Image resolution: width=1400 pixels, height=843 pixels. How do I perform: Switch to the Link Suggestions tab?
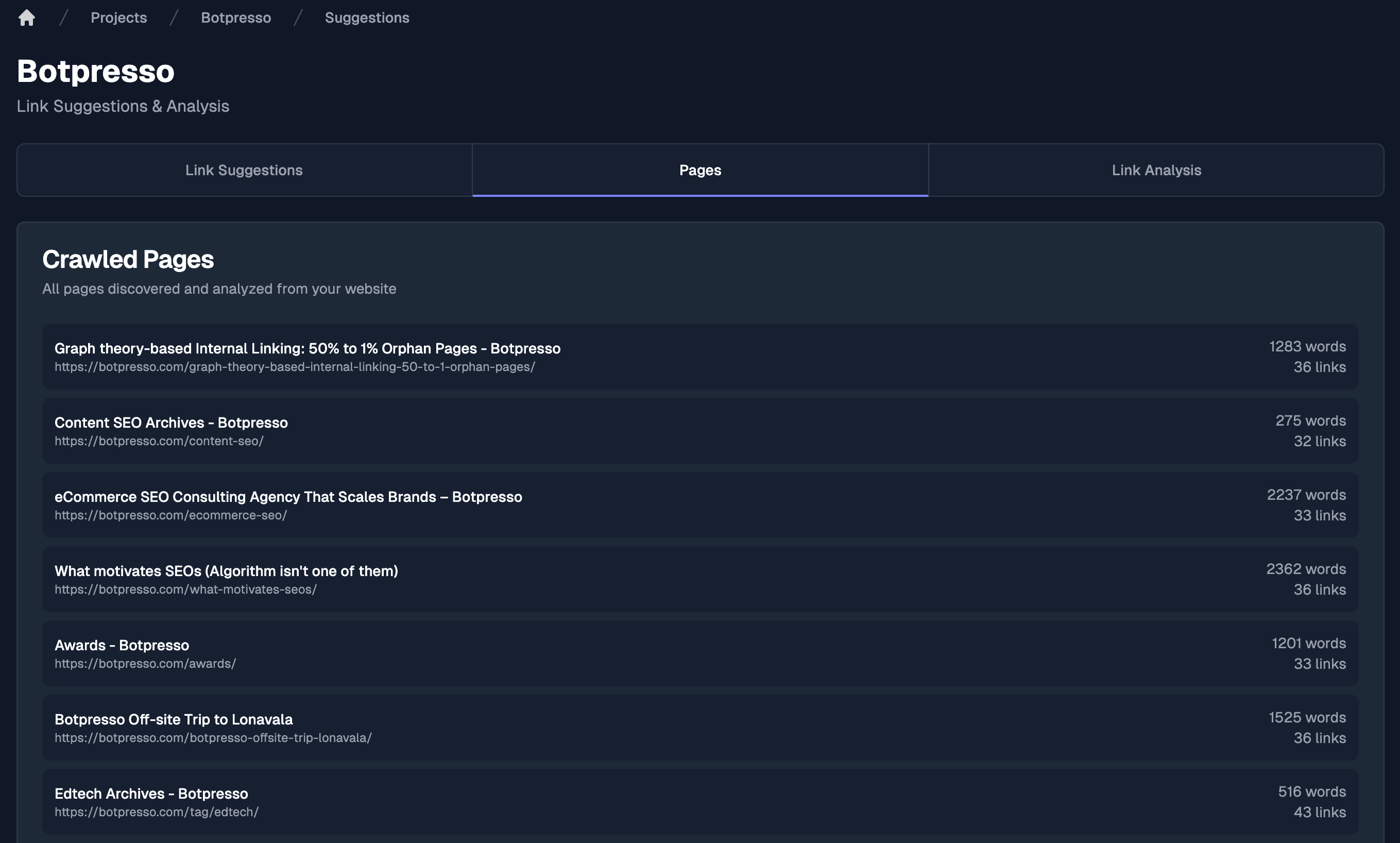click(x=244, y=170)
